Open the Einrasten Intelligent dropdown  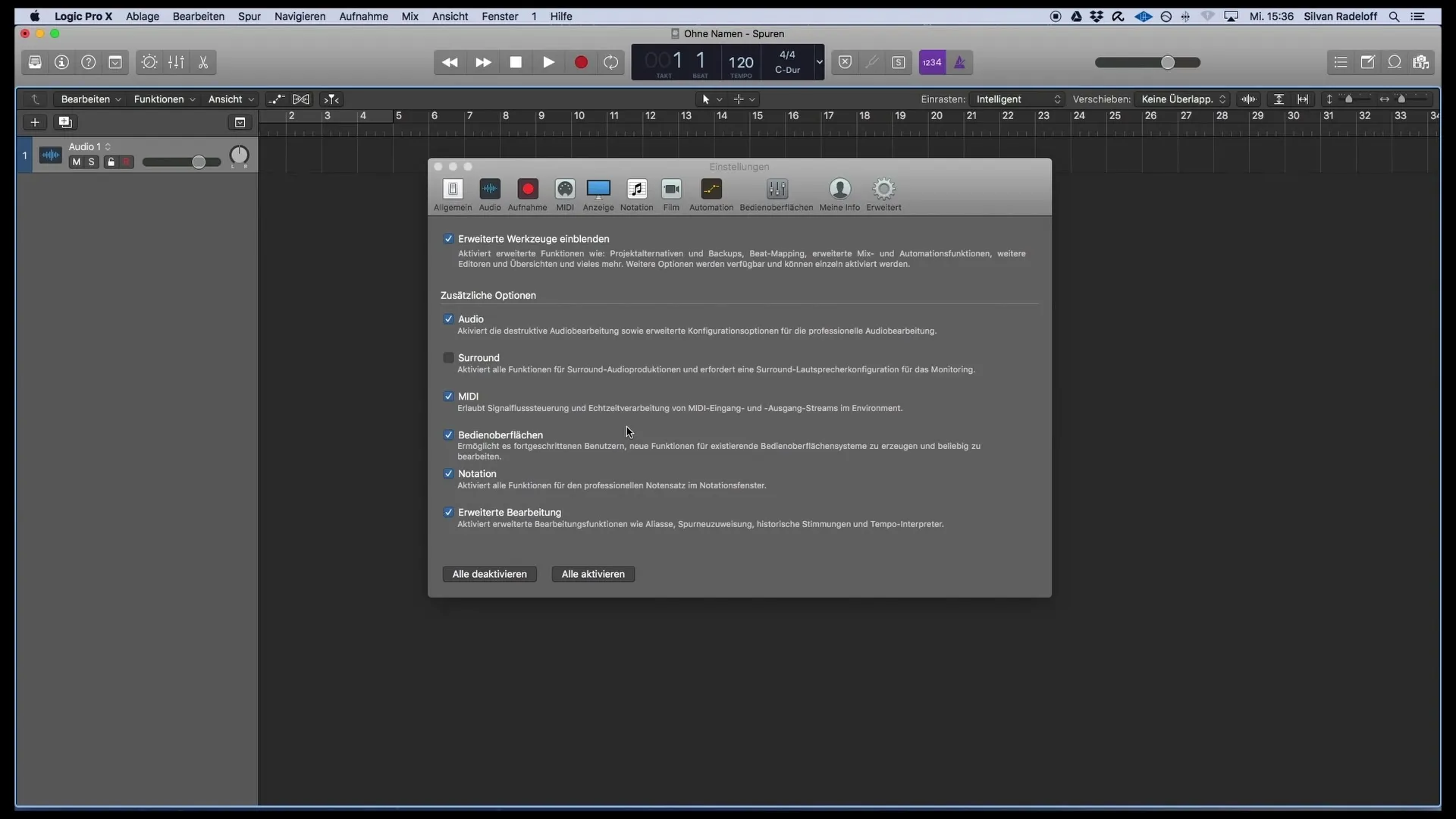1018,99
